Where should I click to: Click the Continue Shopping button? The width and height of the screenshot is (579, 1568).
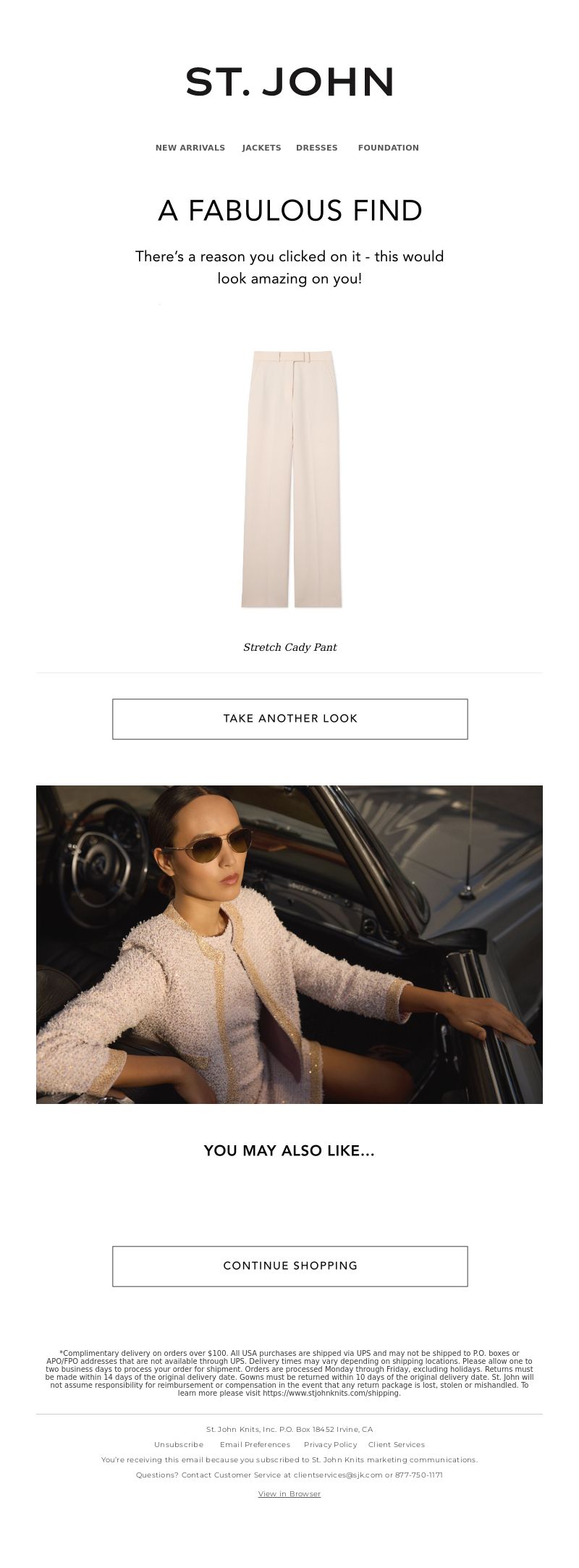pyautogui.click(x=290, y=1266)
